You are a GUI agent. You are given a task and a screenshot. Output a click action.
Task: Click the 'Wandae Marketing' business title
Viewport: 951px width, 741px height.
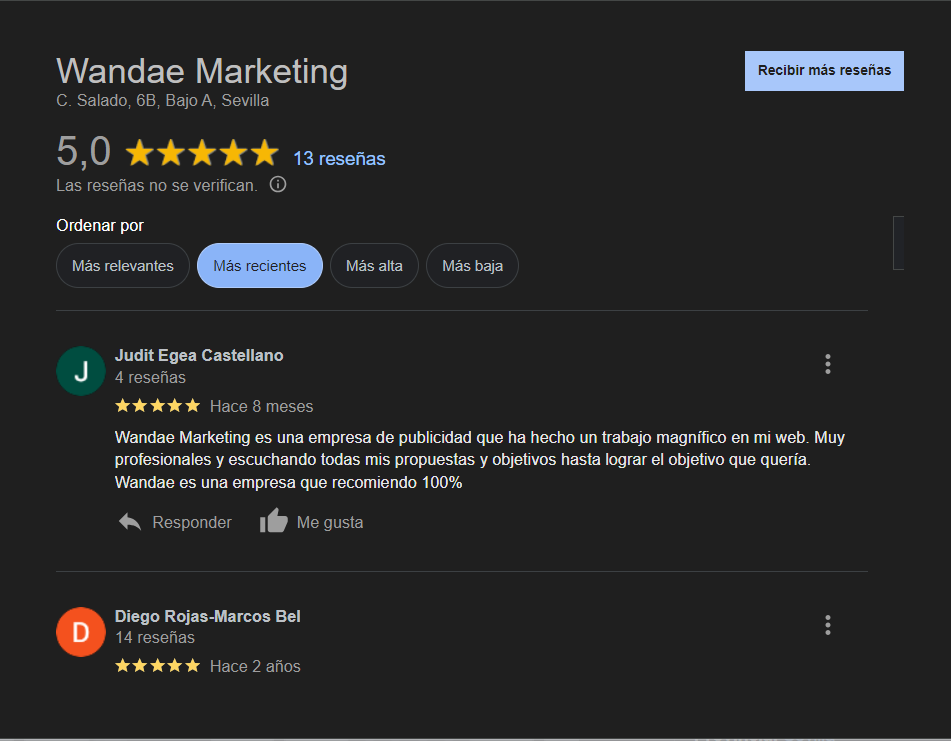(202, 71)
